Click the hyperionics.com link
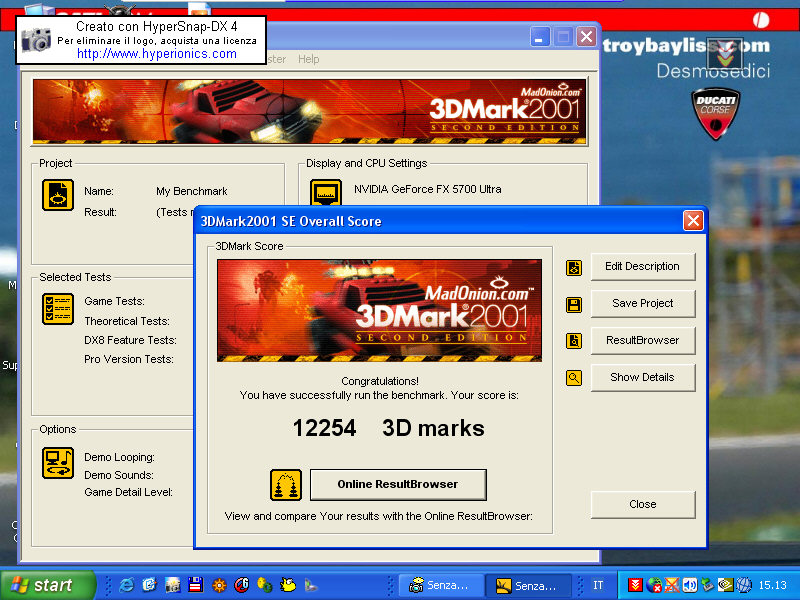Image resolution: width=800 pixels, height=600 pixels. (x=157, y=54)
